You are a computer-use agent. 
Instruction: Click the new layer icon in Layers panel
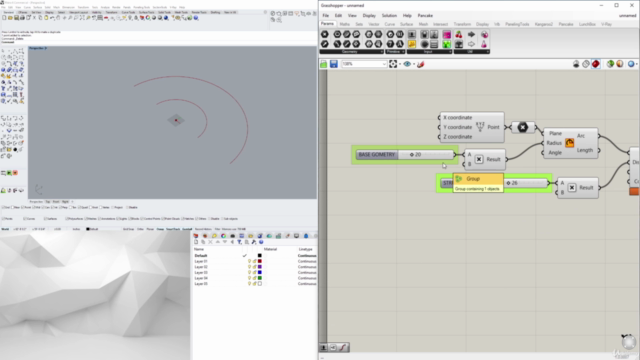(x=196, y=242)
